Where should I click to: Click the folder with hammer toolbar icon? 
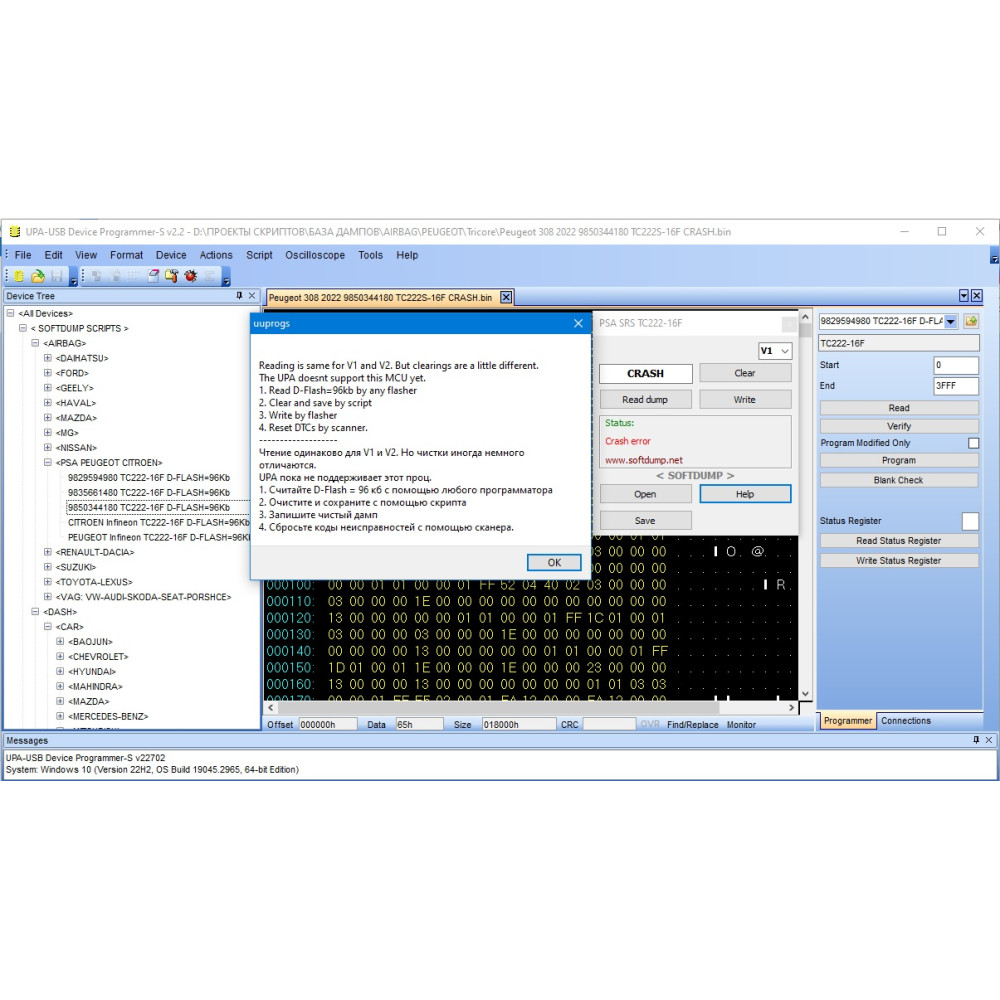(x=172, y=276)
